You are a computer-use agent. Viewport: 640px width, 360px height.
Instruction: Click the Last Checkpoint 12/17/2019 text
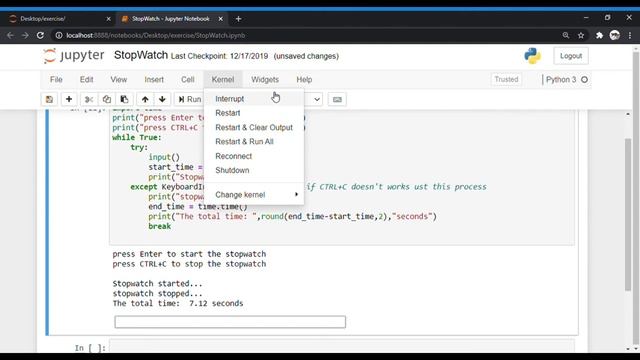pyautogui.click(x=219, y=56)
